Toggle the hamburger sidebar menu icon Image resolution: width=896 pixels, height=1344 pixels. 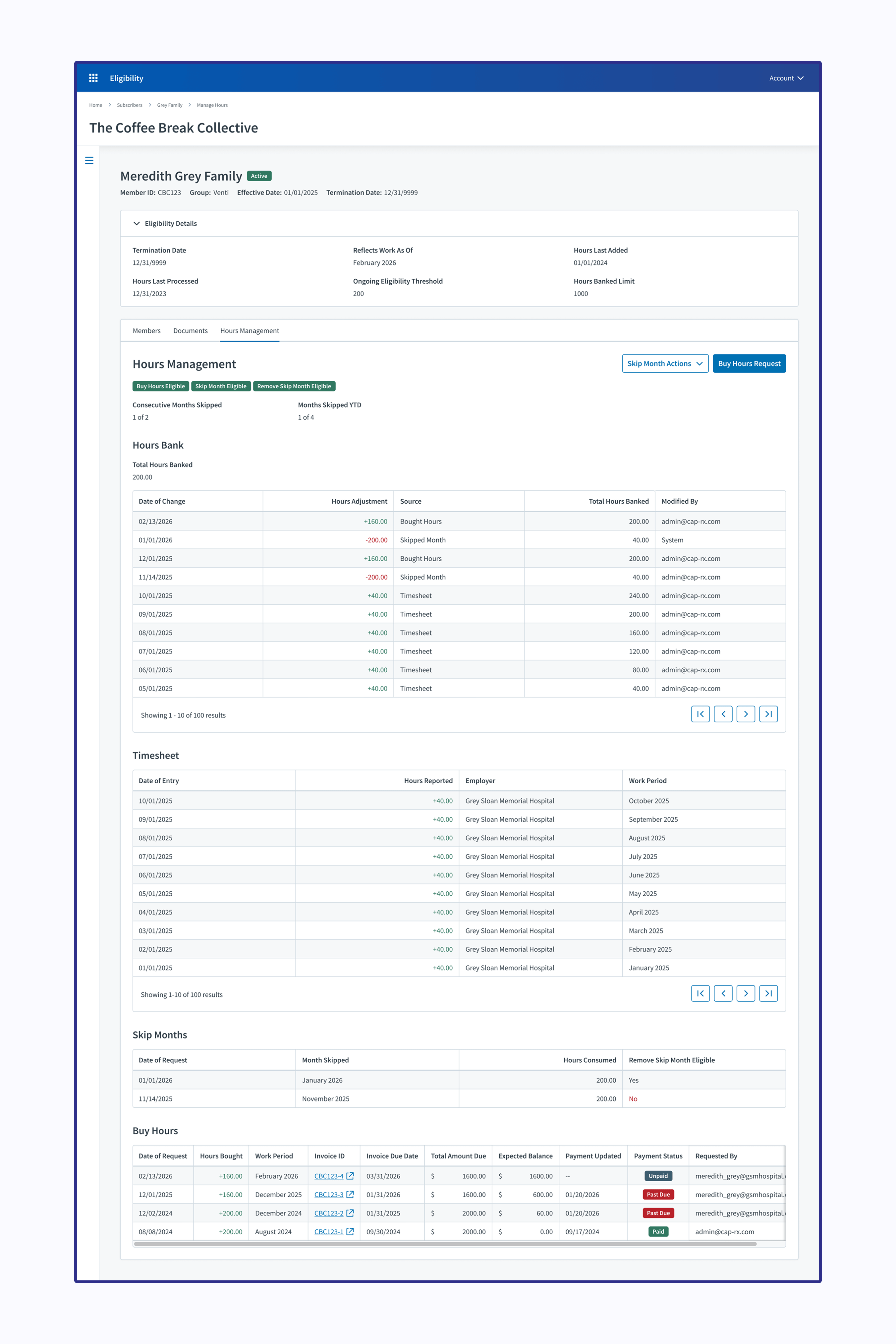tap(89, 161)
